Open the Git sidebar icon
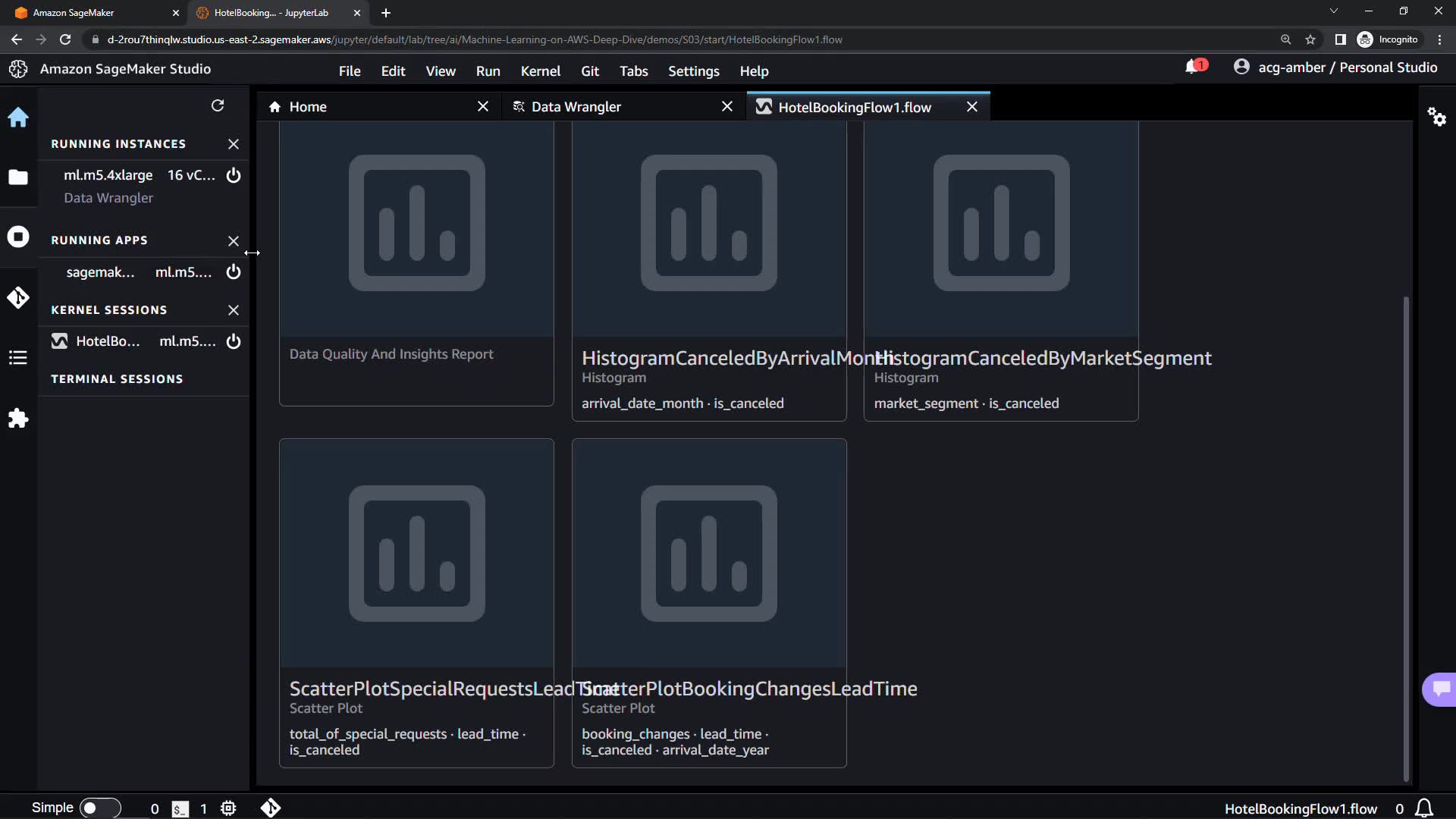Viewport: 1456px width, 819px height. 18,297
